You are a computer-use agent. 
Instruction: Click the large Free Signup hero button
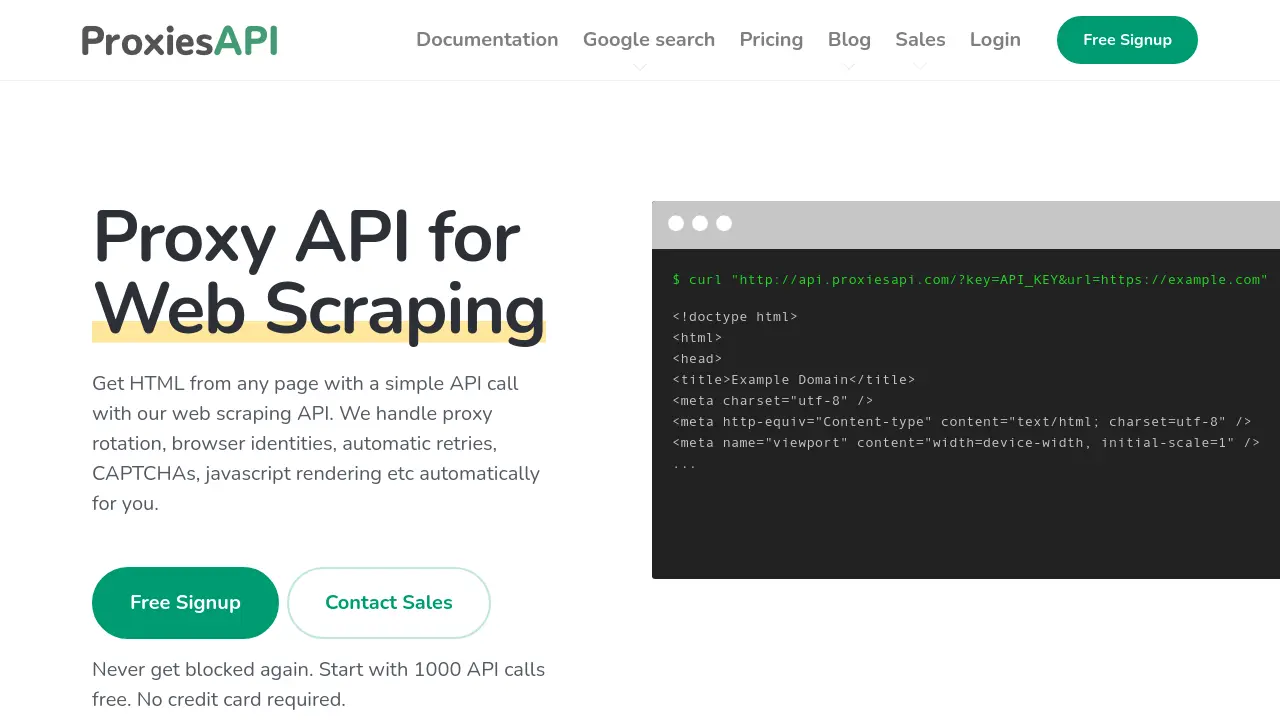pos(185,603)
